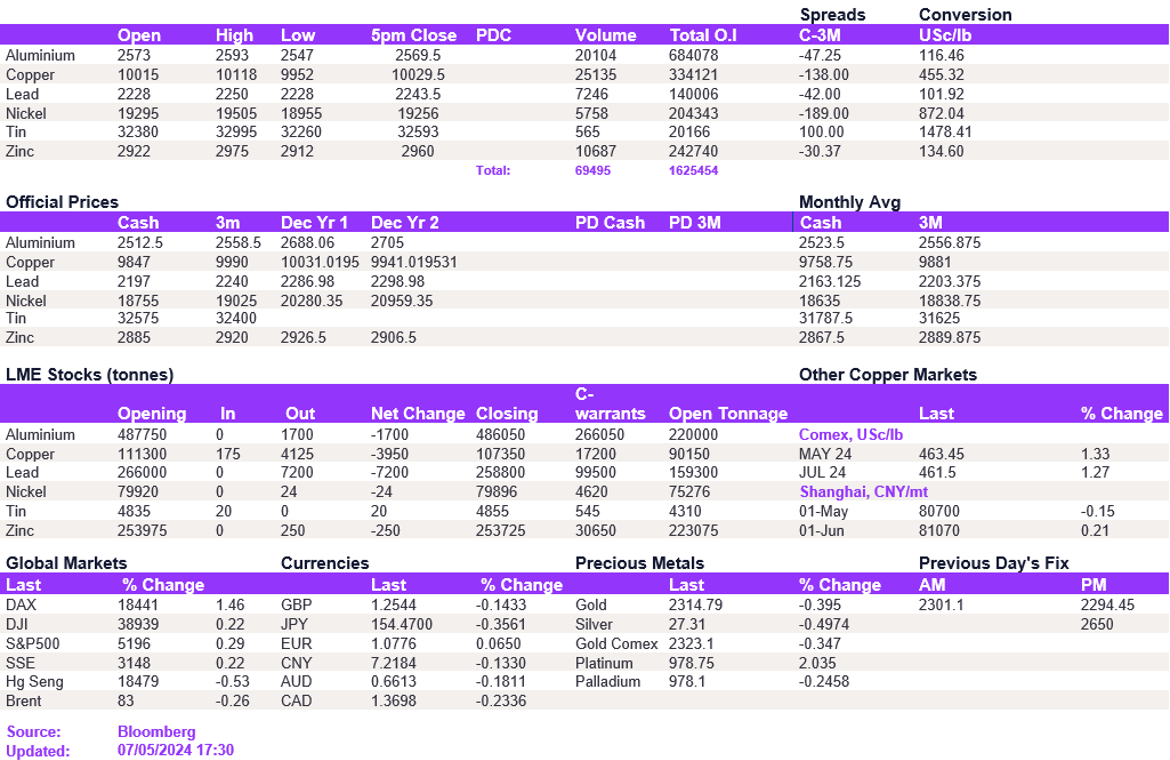Select the Conversion column heading
1170x760 pixels.
pyautogui.click(x=965, y=15)
